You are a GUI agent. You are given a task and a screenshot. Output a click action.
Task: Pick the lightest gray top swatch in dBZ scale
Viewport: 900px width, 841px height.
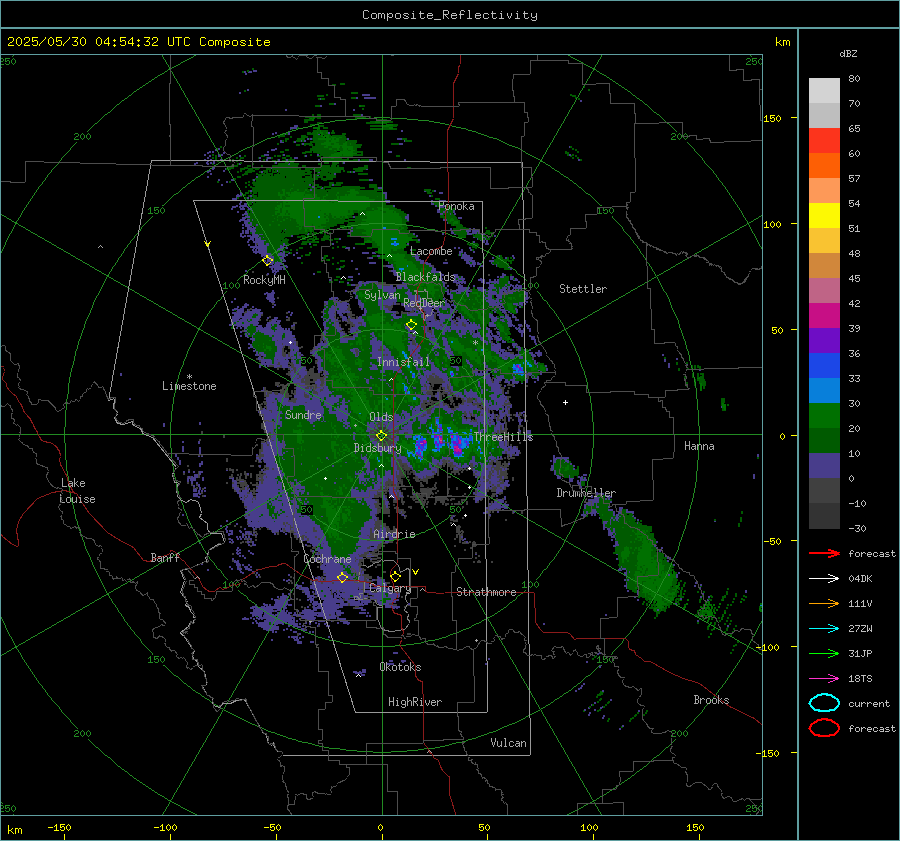click(x=824, y=91)
